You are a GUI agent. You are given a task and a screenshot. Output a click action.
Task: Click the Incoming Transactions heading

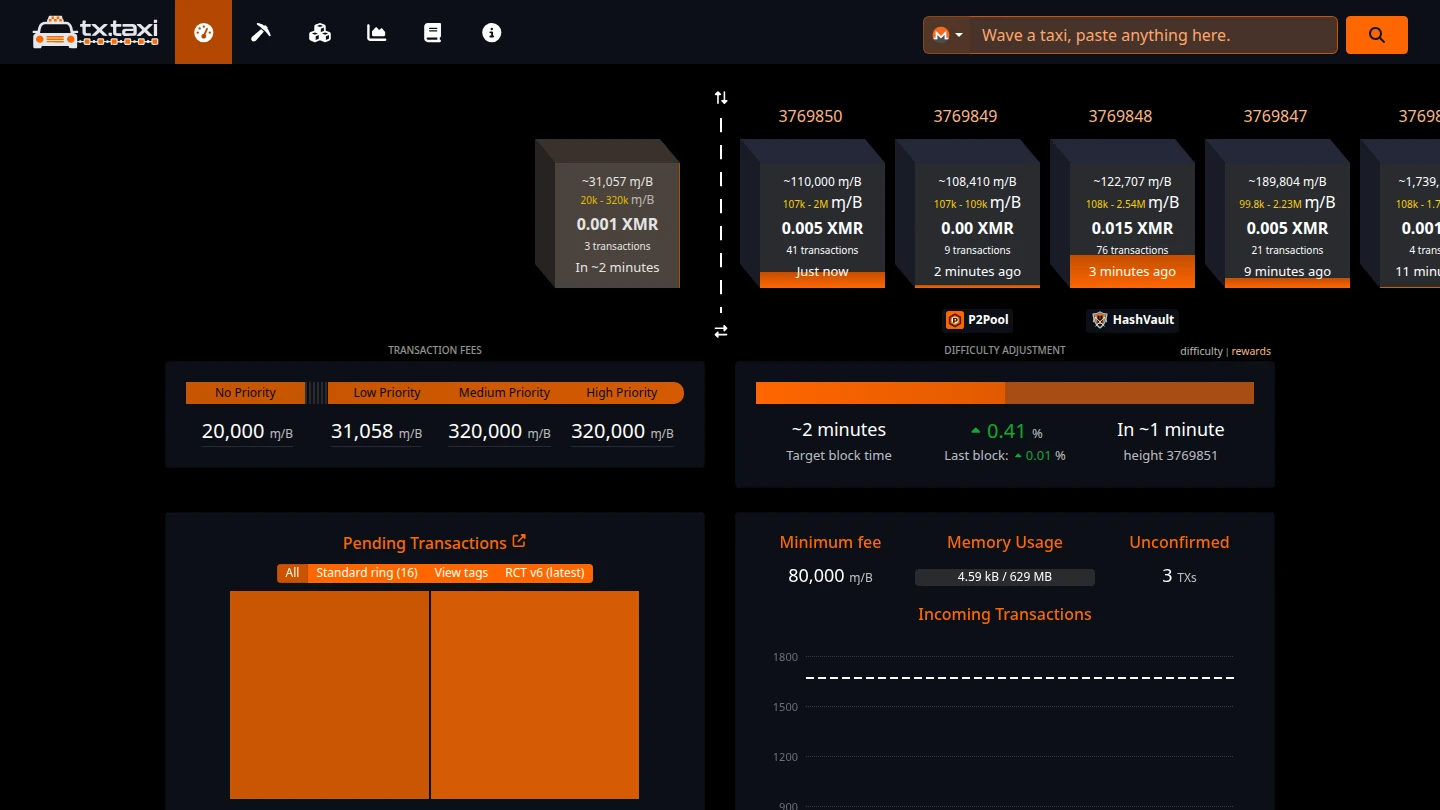coord(1005,614)
